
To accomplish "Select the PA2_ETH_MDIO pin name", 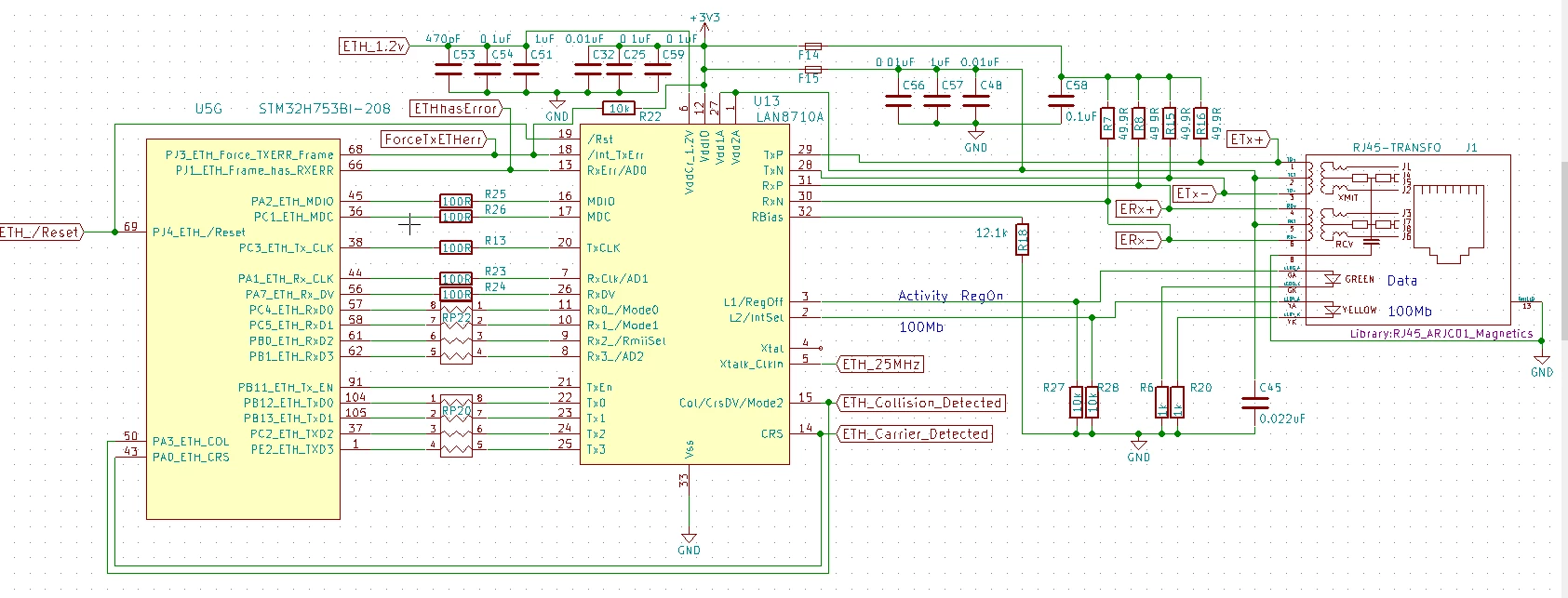I will (292, 201).
